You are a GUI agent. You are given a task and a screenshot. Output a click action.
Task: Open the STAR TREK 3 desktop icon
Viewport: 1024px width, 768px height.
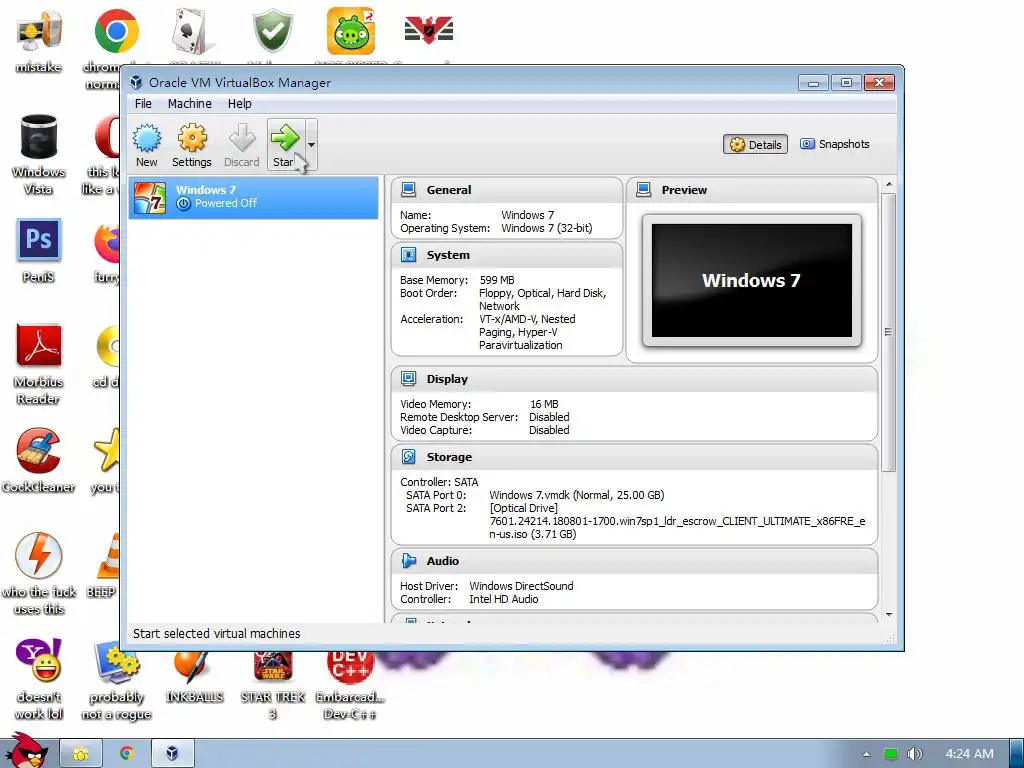(x=272, y=684)
